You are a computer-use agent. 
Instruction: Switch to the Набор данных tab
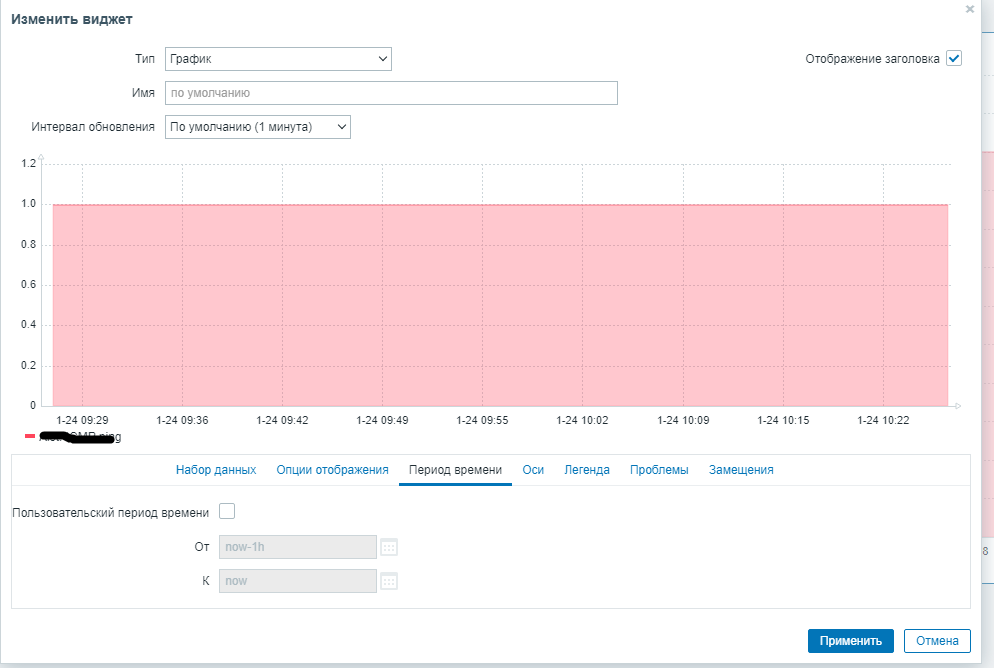(x=216, y=470)
